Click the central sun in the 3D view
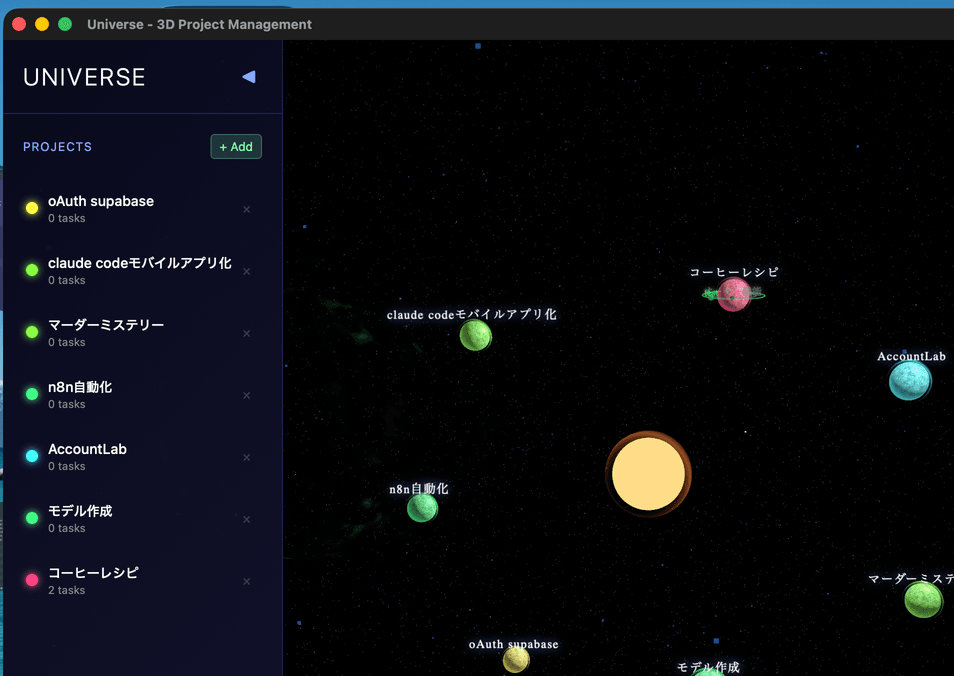The width and height of the screenshot is (954, 676). pos(648,473)
